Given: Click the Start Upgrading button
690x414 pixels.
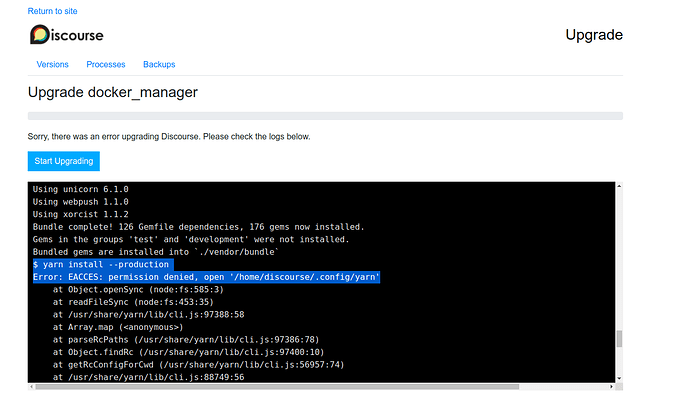Looking at the screenshot, I should click(64, 161).
